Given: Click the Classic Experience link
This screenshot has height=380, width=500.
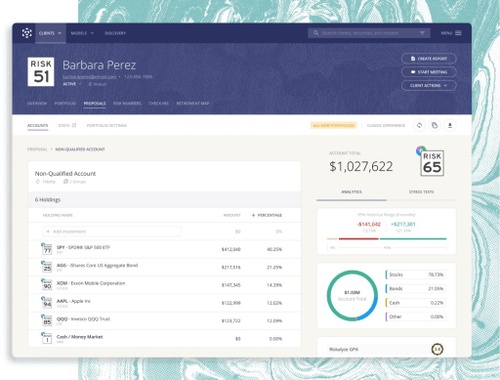Looking at the screenshot, I should pyautogui.click(x=386, y=125).
